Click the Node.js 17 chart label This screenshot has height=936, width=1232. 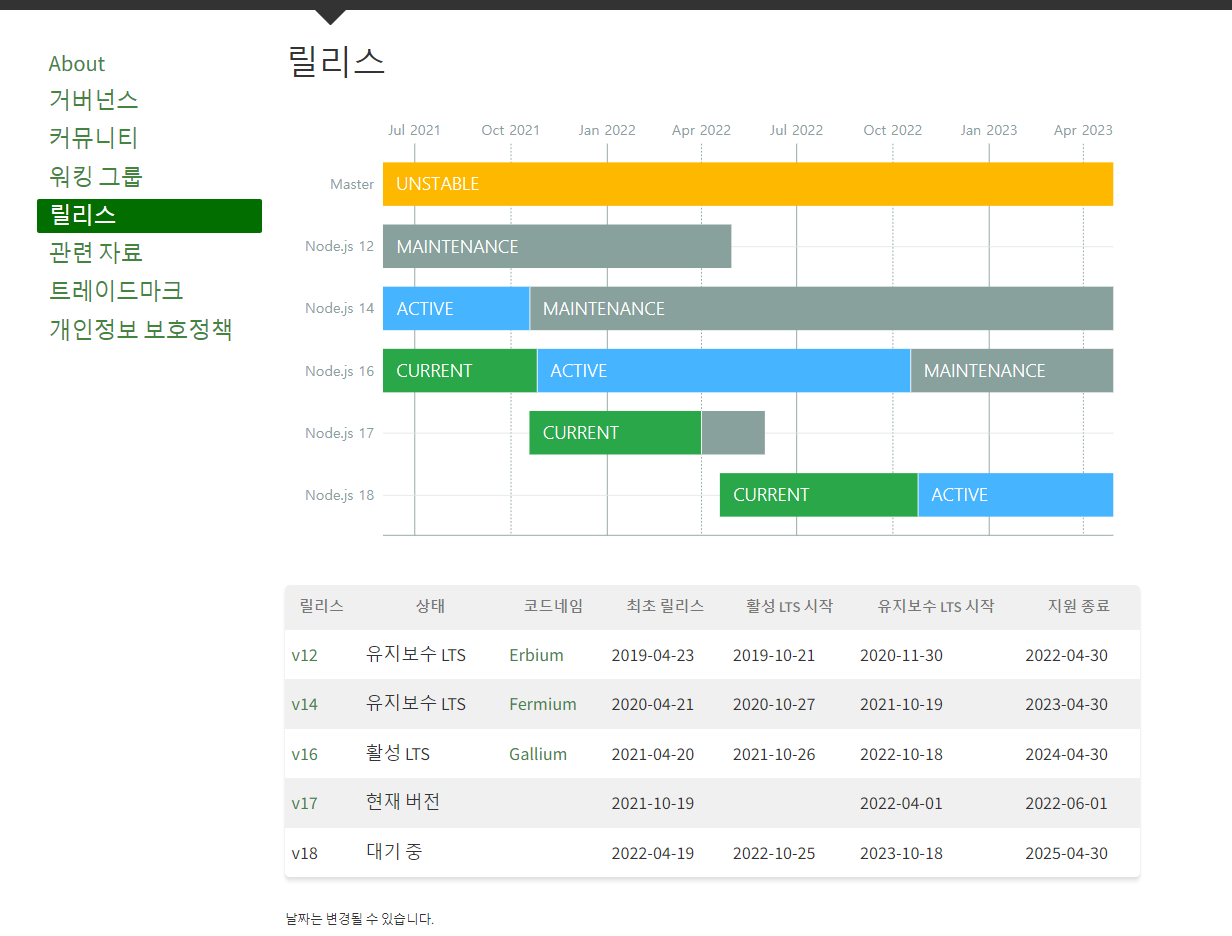point(340,433)
